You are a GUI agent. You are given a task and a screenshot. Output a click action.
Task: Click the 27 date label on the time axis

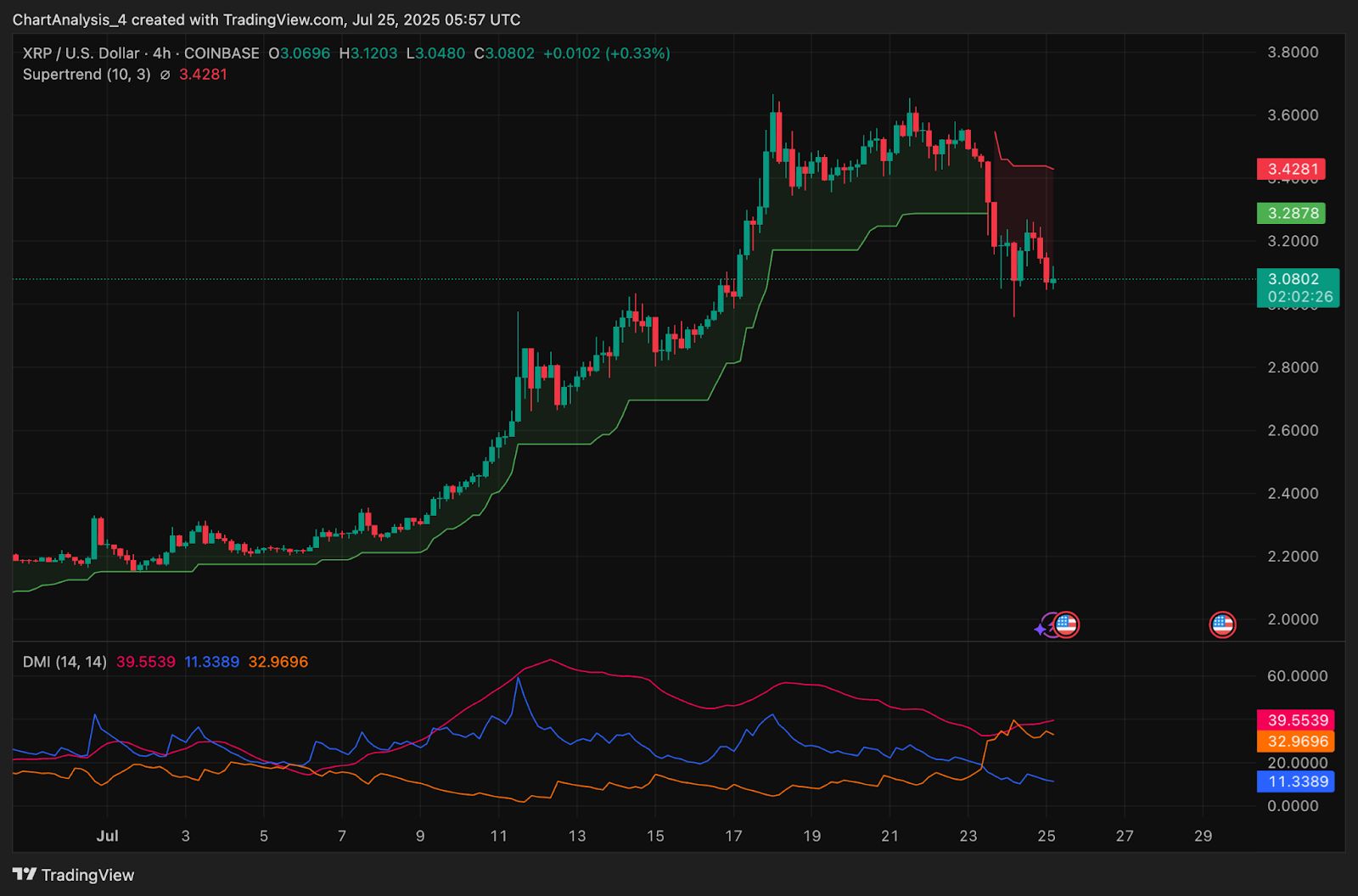pyautogui.click(x=1125, y=836)
